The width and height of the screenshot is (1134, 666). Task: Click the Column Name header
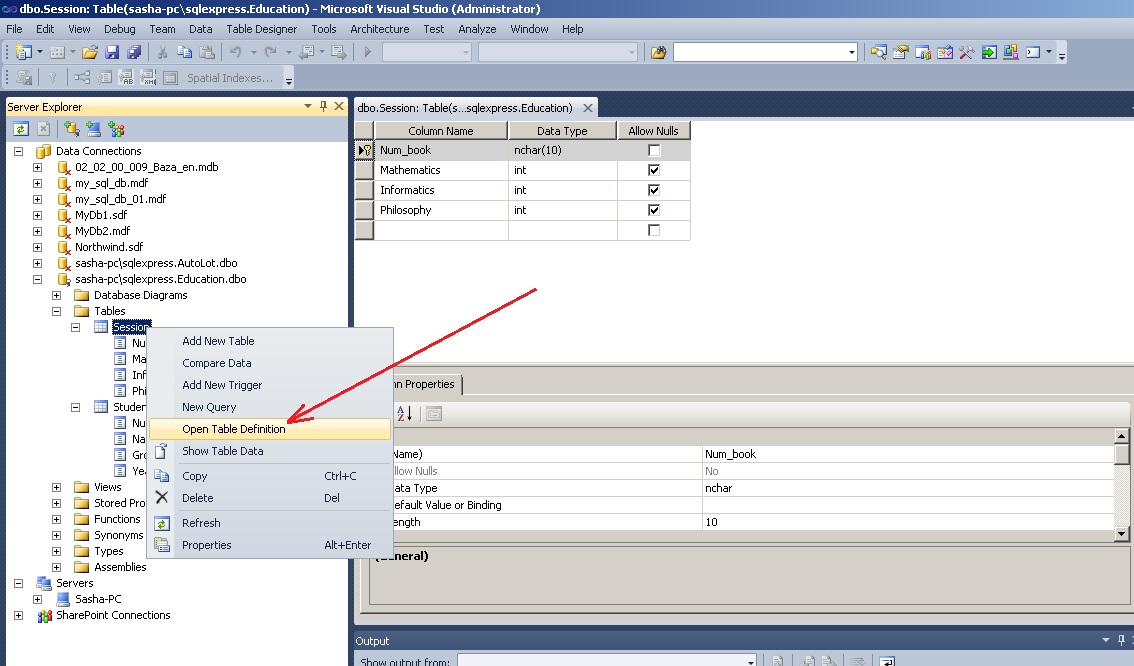[x=440, y=131]
